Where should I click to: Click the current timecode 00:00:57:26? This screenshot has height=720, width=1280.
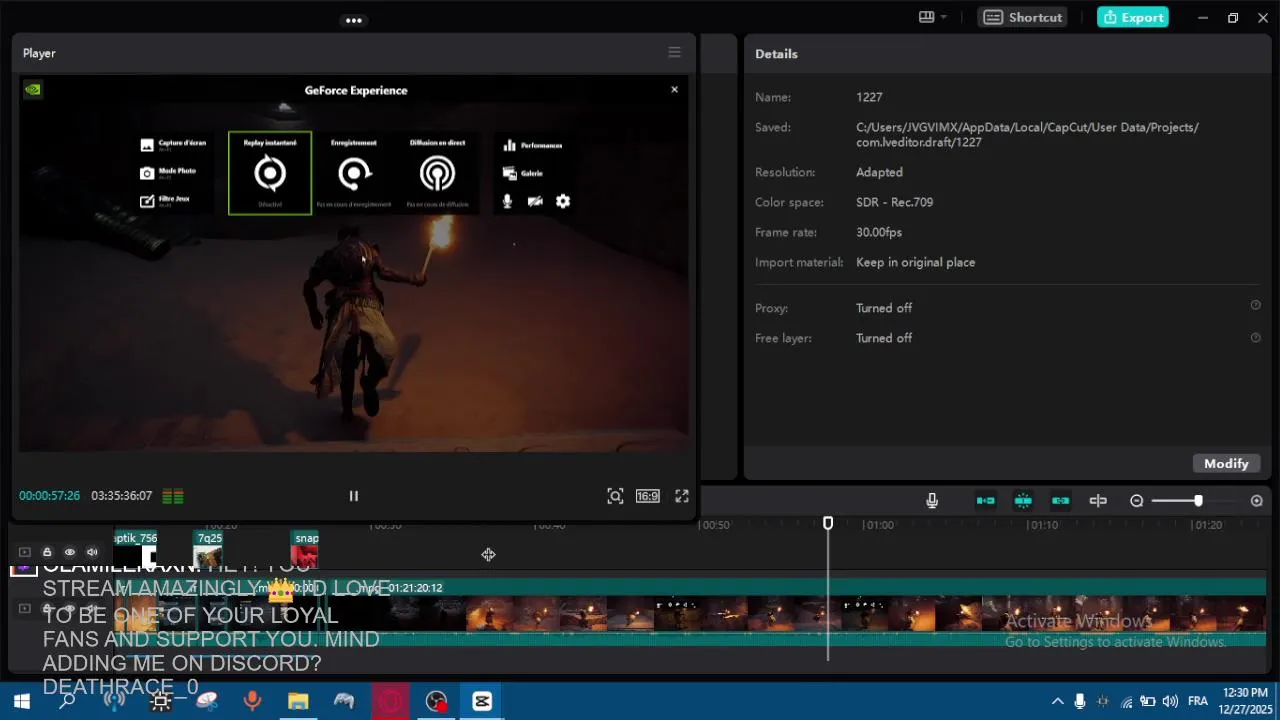49,496
